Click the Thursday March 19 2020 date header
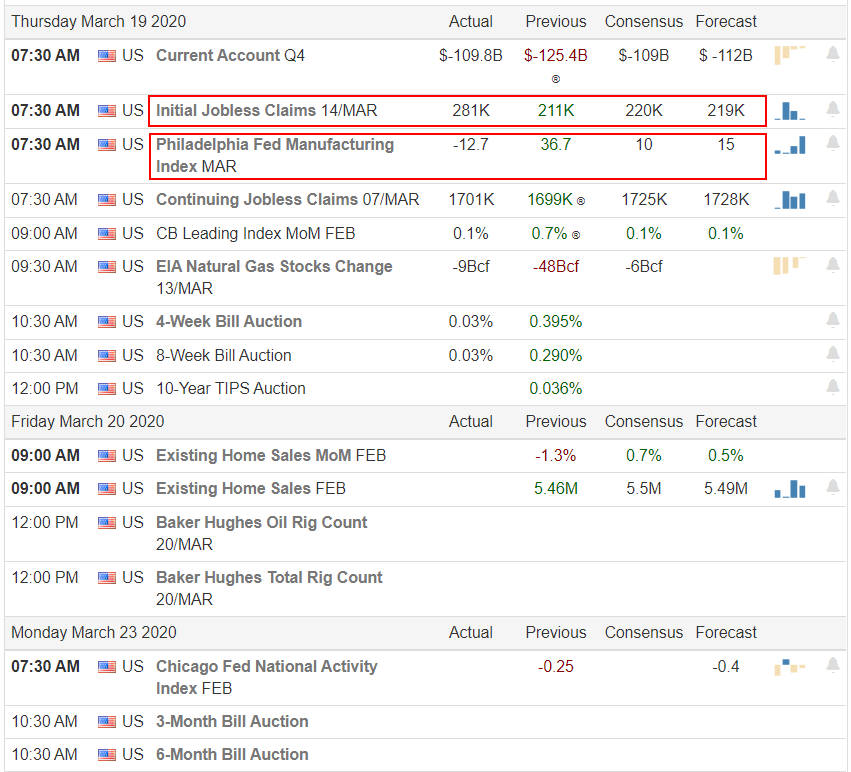This screenshot has width=851, height=772. 98,21
